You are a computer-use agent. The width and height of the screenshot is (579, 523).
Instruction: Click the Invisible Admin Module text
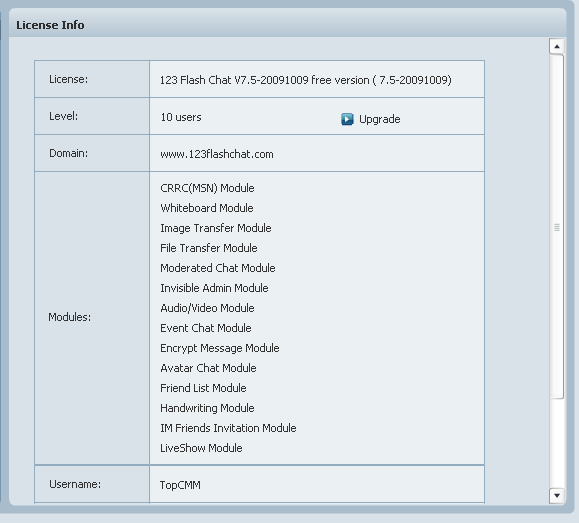(x=214, y=288)
